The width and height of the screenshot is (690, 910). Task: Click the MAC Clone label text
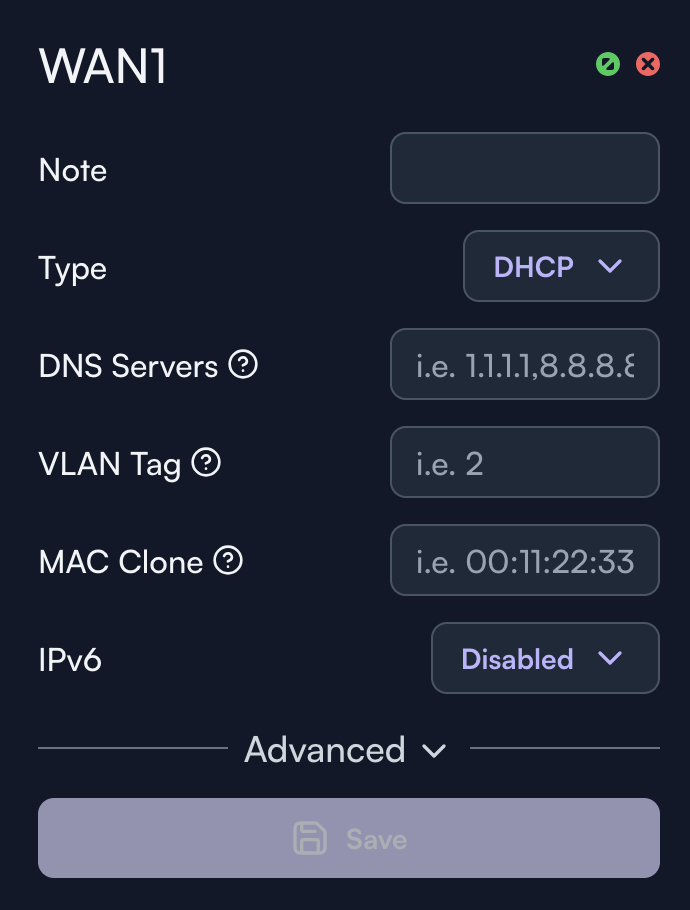click(121, 562)
